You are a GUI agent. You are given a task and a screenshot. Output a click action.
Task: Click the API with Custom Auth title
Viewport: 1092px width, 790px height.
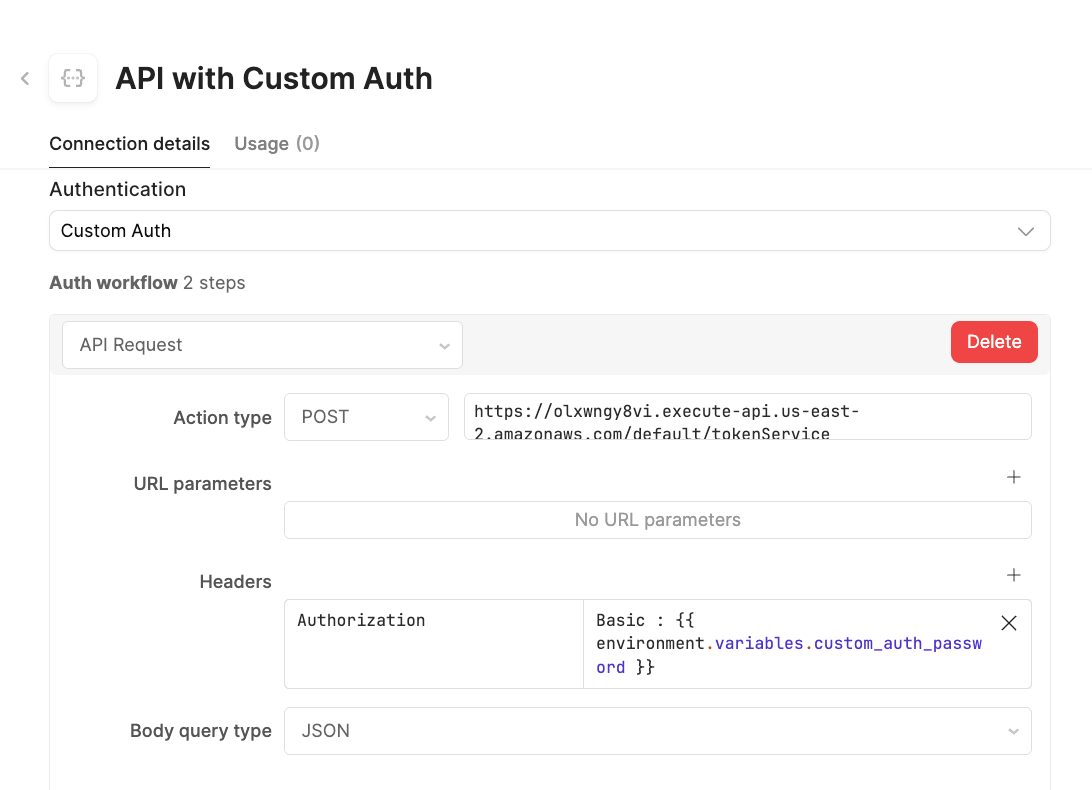(274, 78)
